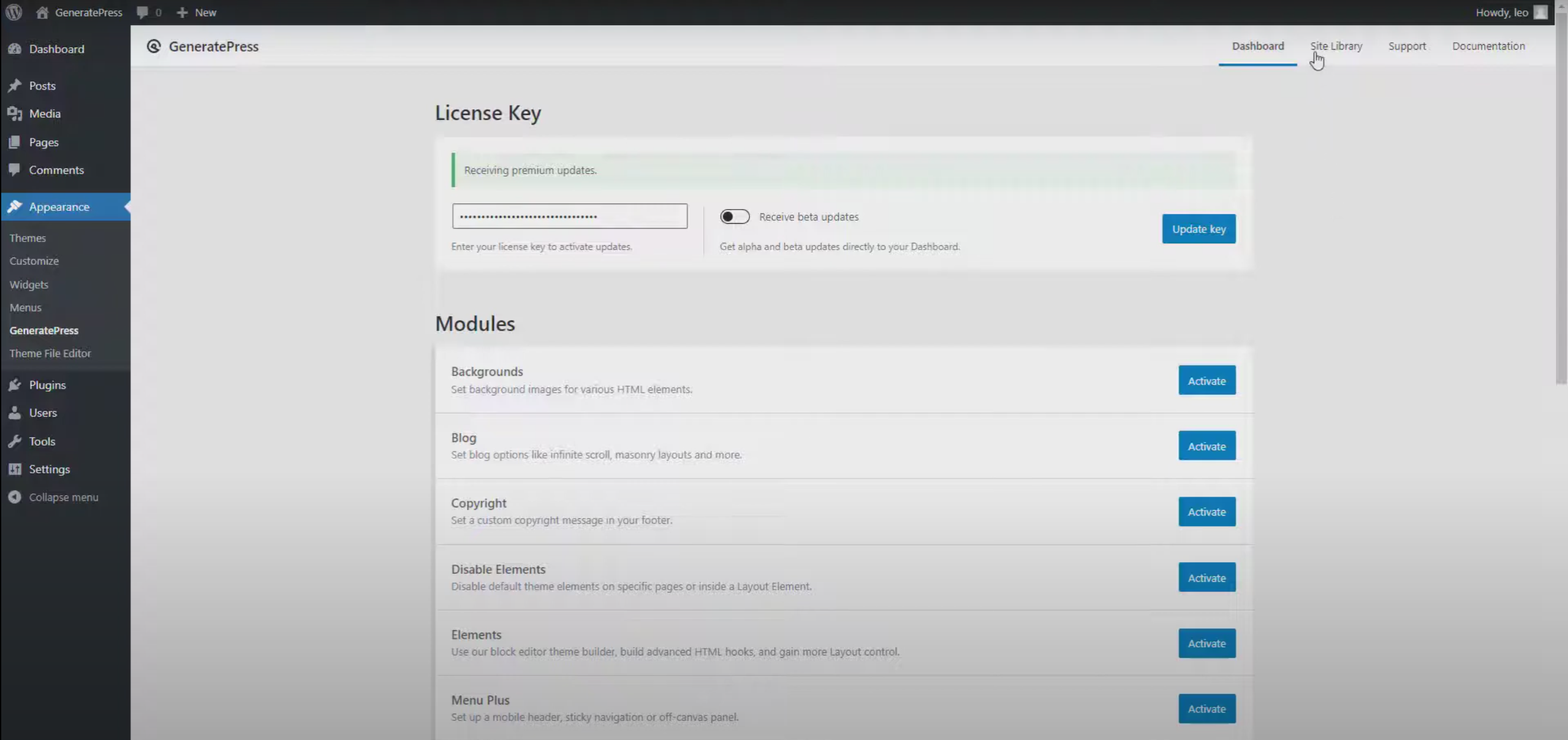Switch to the Site Library tab
The image size is (1568, 740).
point(1336,46)
